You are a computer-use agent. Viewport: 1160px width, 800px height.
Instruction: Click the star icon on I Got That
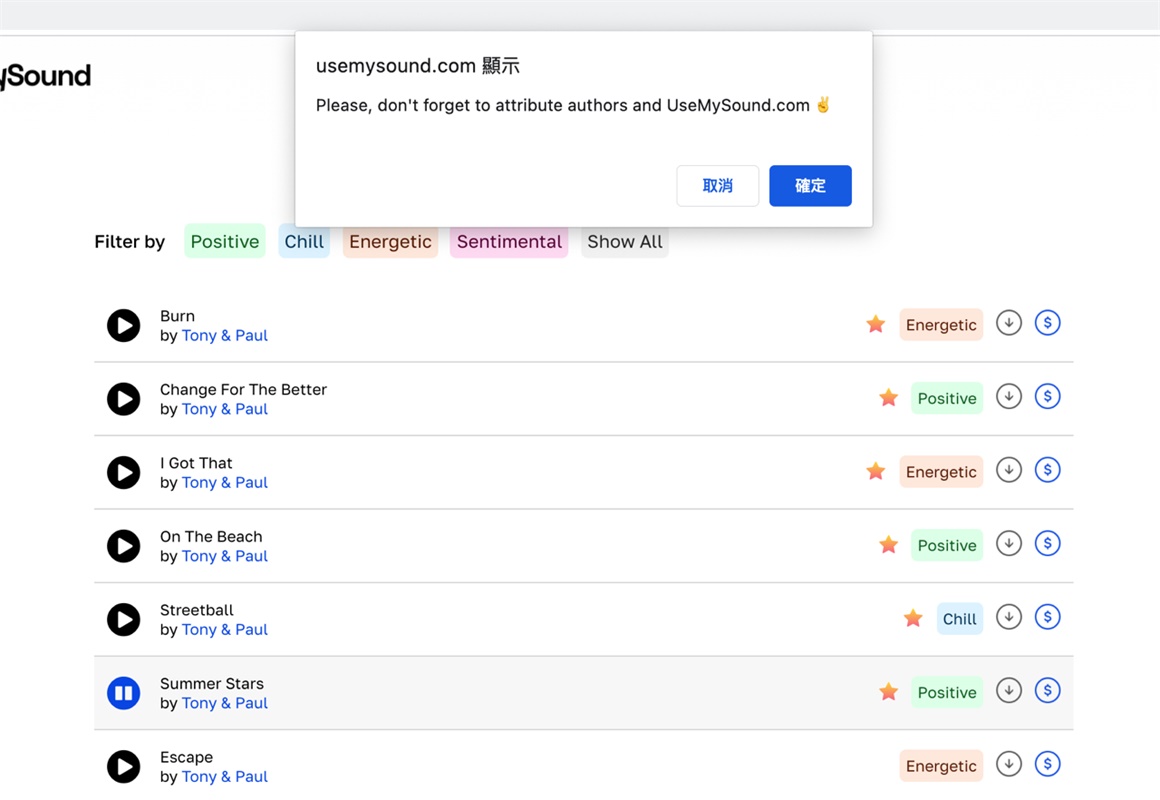876,471
